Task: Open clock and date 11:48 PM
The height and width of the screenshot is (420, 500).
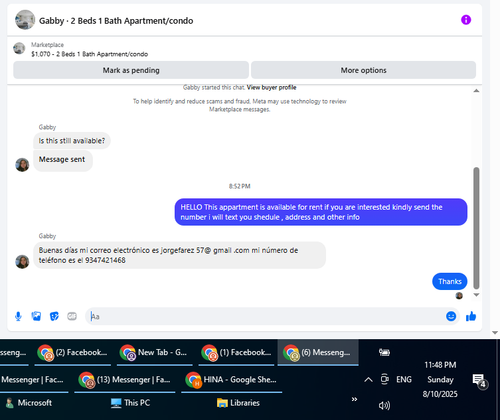Action: pos(440,379)
